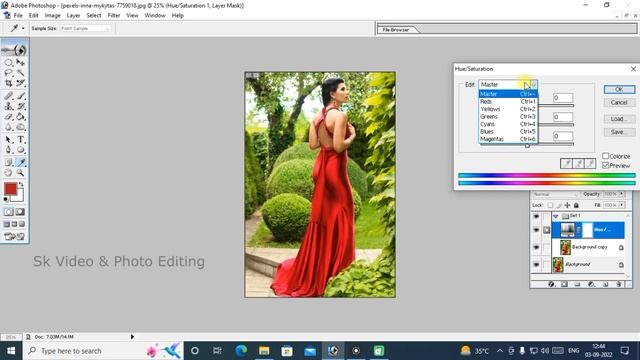This screenshot has width=640, height=360.
Task: Hide the Background layer
Action: 536,265
